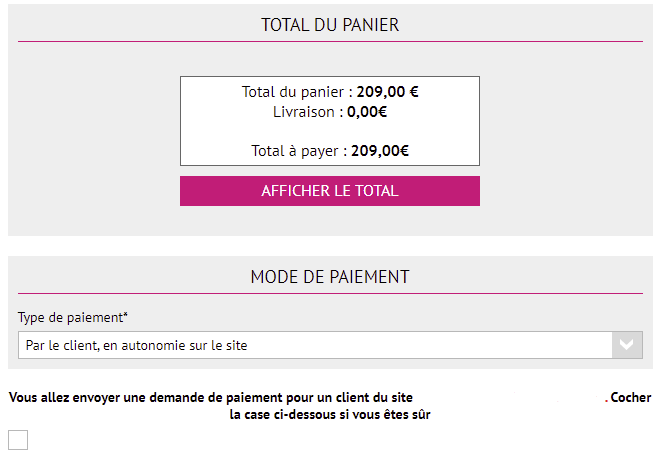Open the Type de paiement dropdown

pos(316,345)
